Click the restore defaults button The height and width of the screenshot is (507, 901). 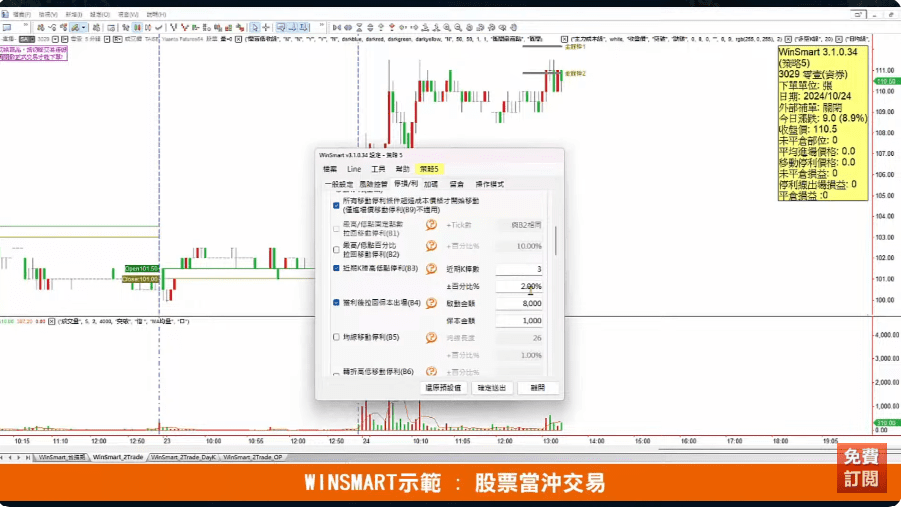(443, 388)
